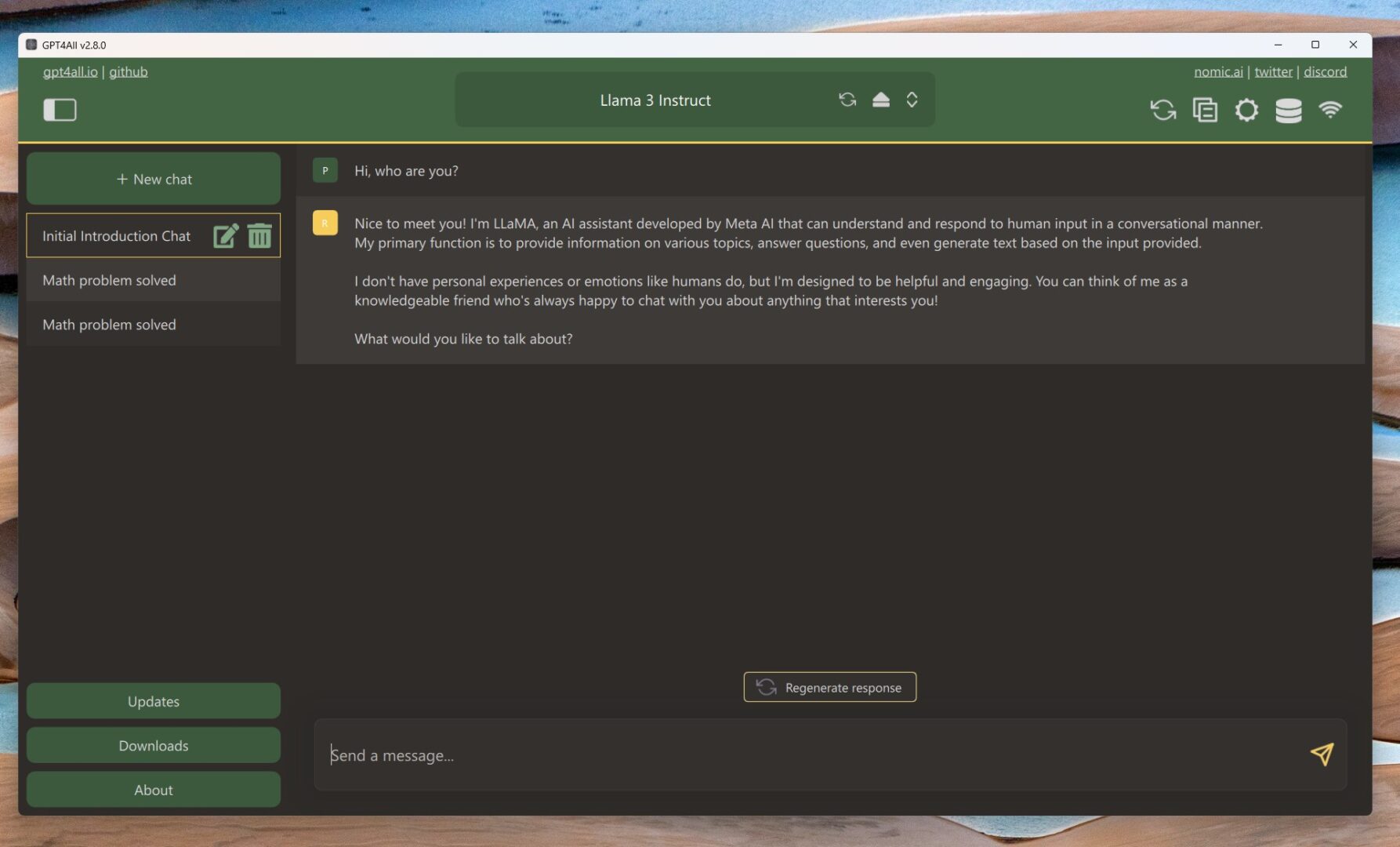Regenerate the assistant's response
The width and height of the screenshot is (1400, 847).
(829, 687)
